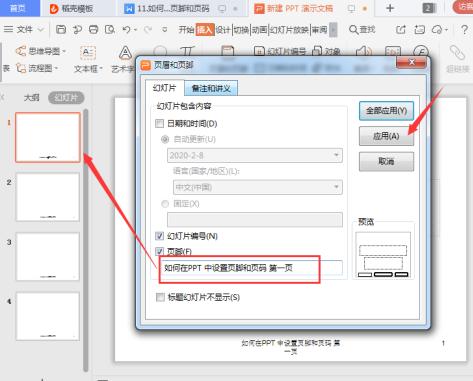This screenshot has width=473, height=381.
Task: Click the Print Preview icon
Action: click(x=110, y=30)
